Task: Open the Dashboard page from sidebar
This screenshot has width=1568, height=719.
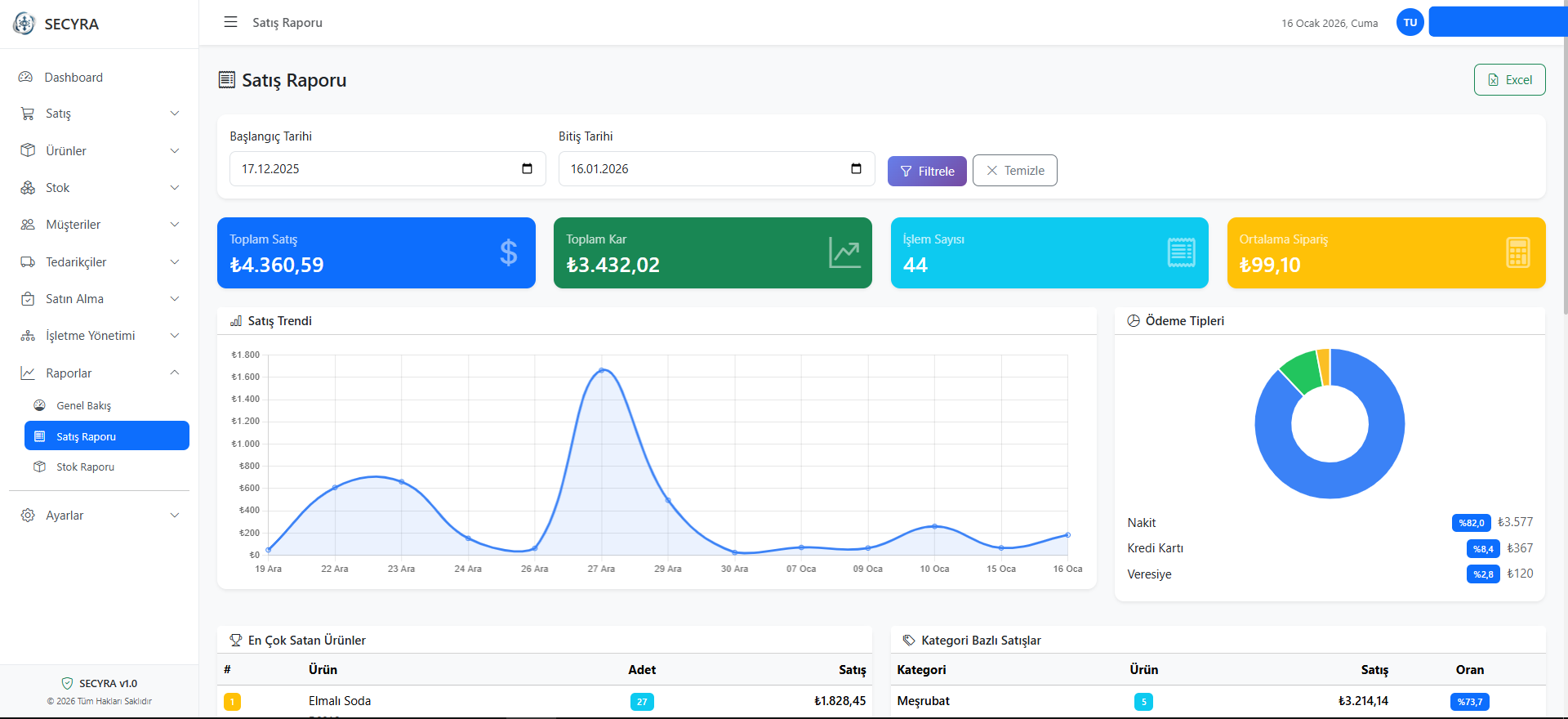Action: point(73,78)
